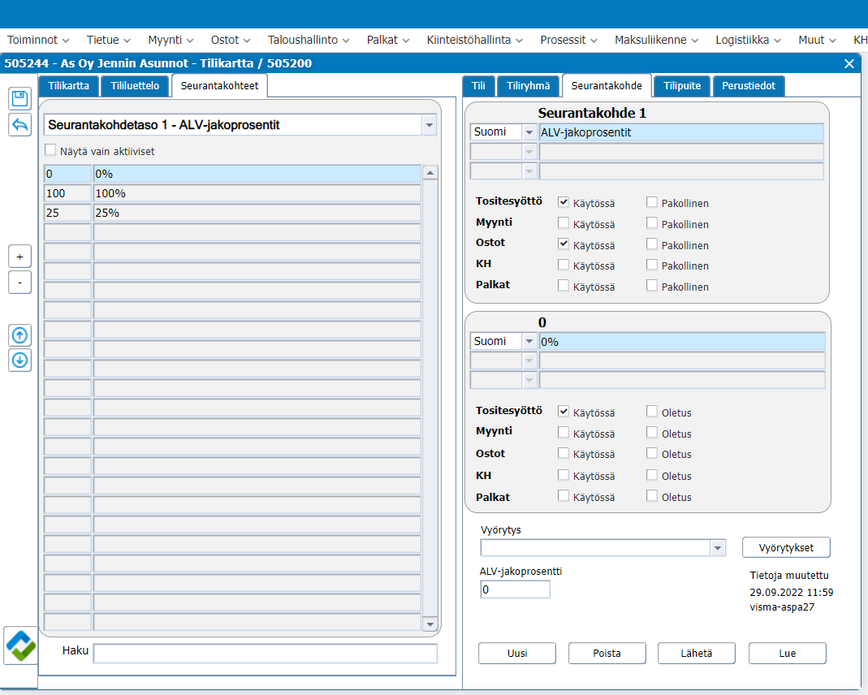Check Ostot Pakollinen checkbox
The width and height of the screenshot is (868, 695).
pyautogui.click(x=652, y=245)
